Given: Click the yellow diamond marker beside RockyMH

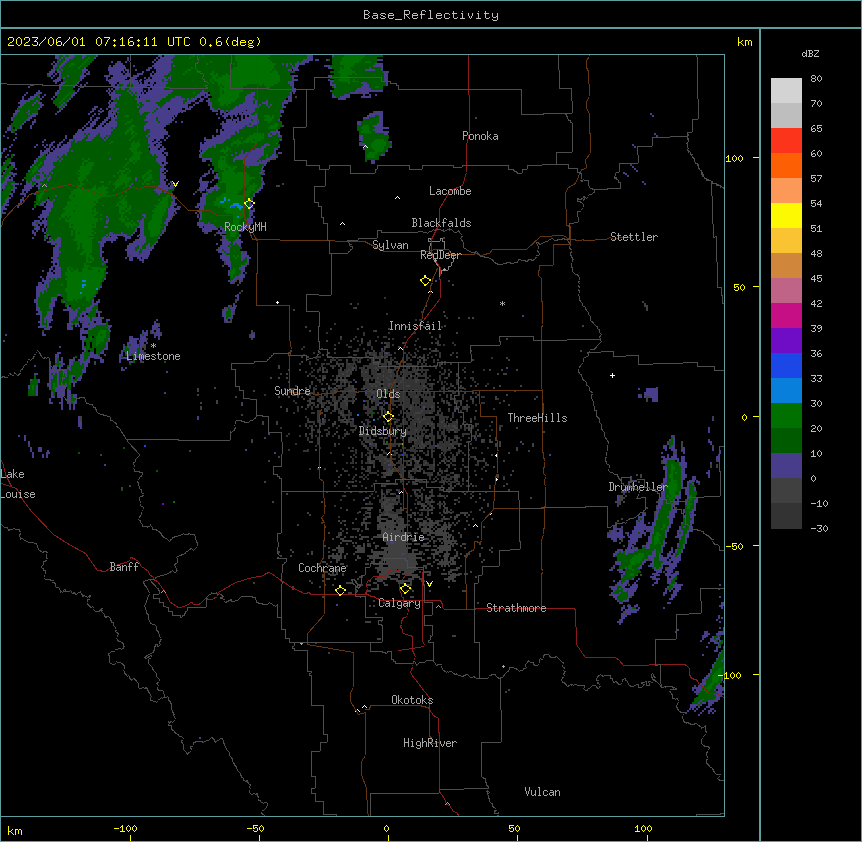Looking at the screenshot, I should pos(249,204).
